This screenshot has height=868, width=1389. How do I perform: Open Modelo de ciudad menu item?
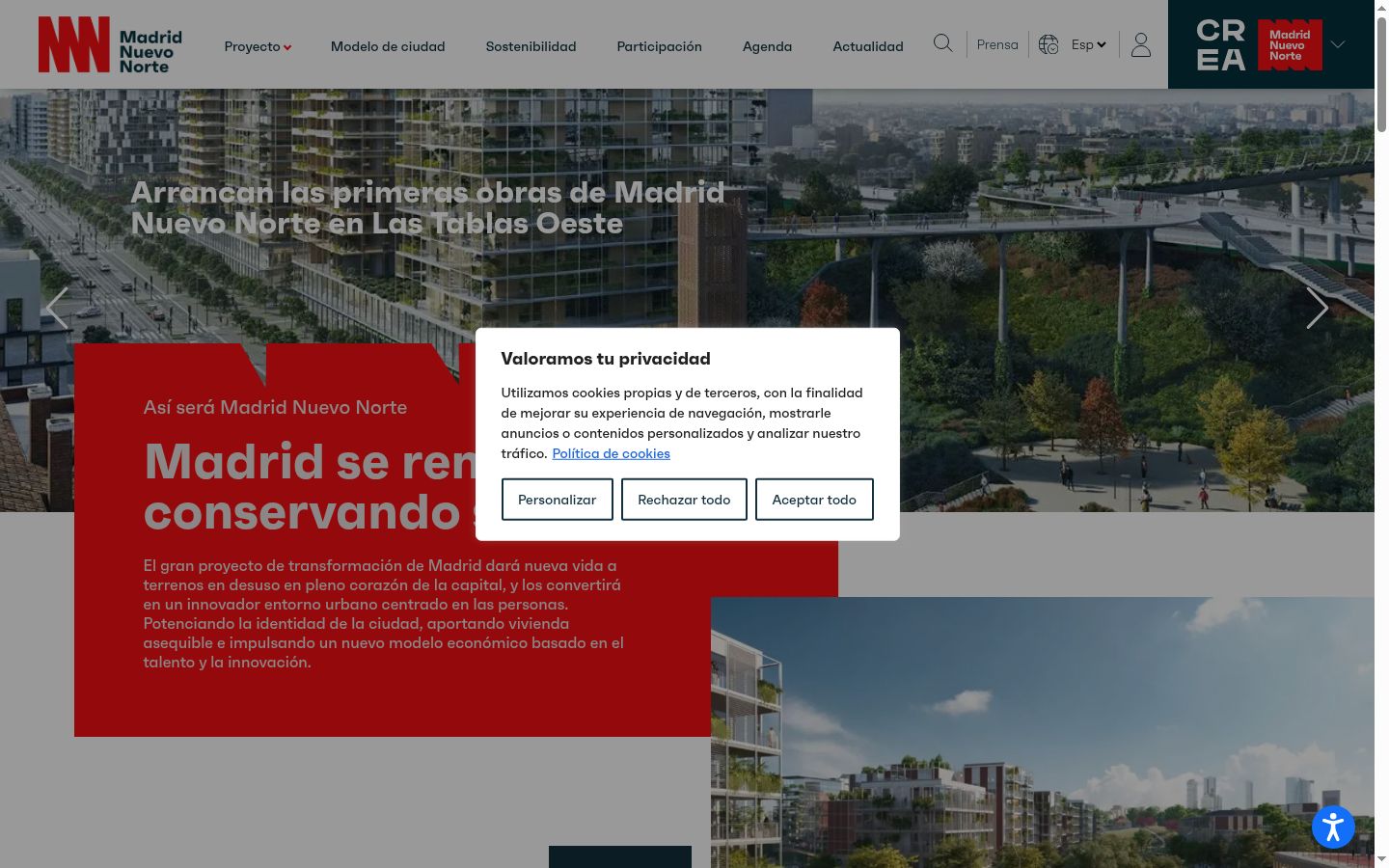388,46
